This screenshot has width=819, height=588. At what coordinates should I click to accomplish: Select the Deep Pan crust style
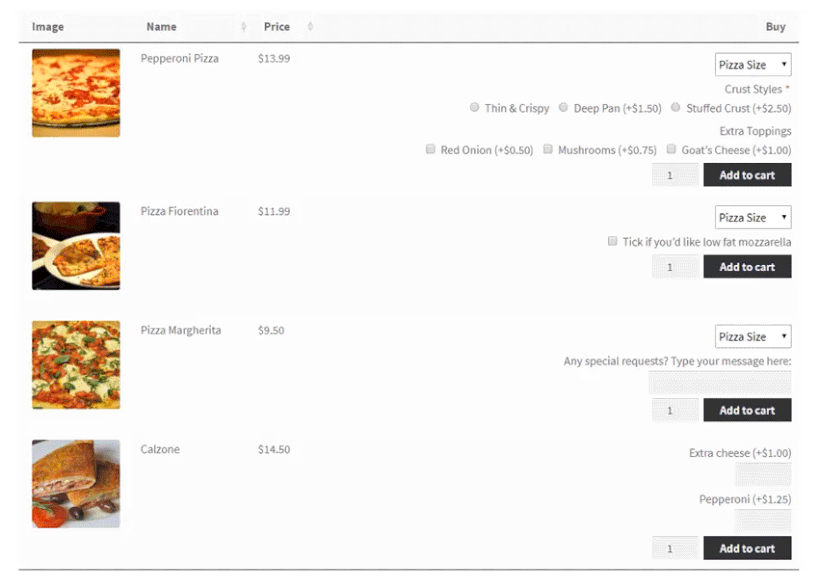pos(563,107)
